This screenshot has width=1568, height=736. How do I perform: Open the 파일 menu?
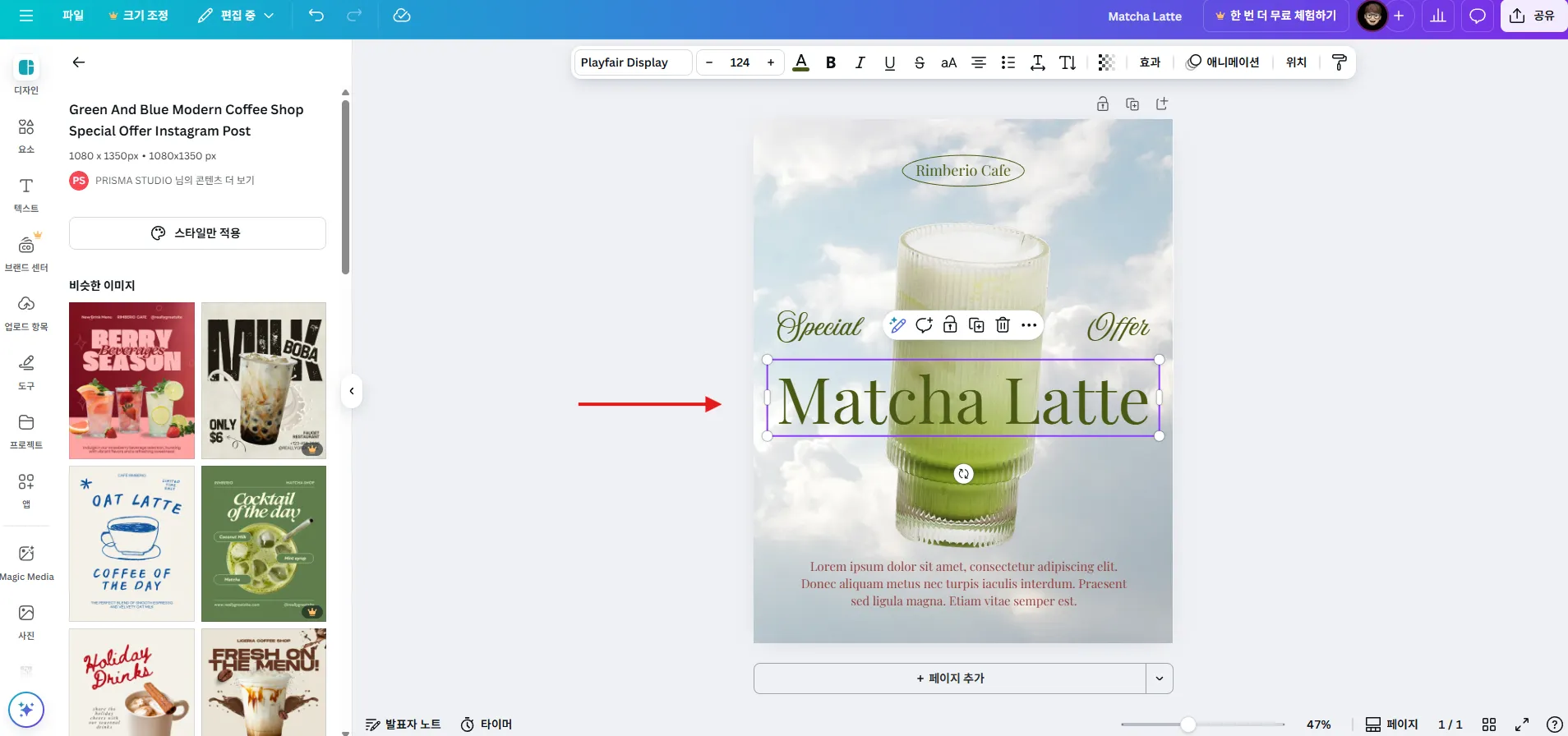point(73,16)
